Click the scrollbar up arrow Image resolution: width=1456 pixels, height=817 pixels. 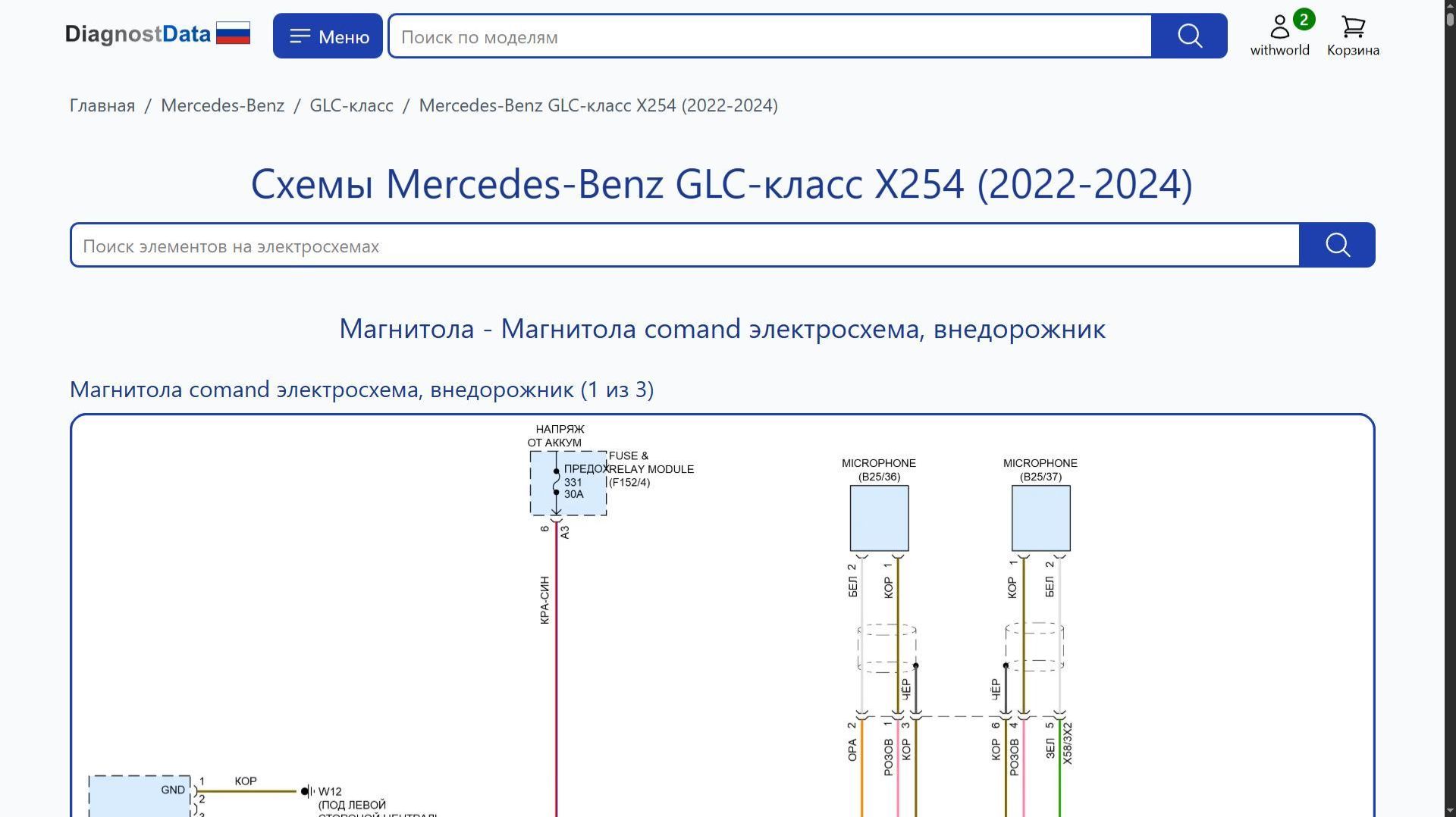click(x=1450, y=6)
